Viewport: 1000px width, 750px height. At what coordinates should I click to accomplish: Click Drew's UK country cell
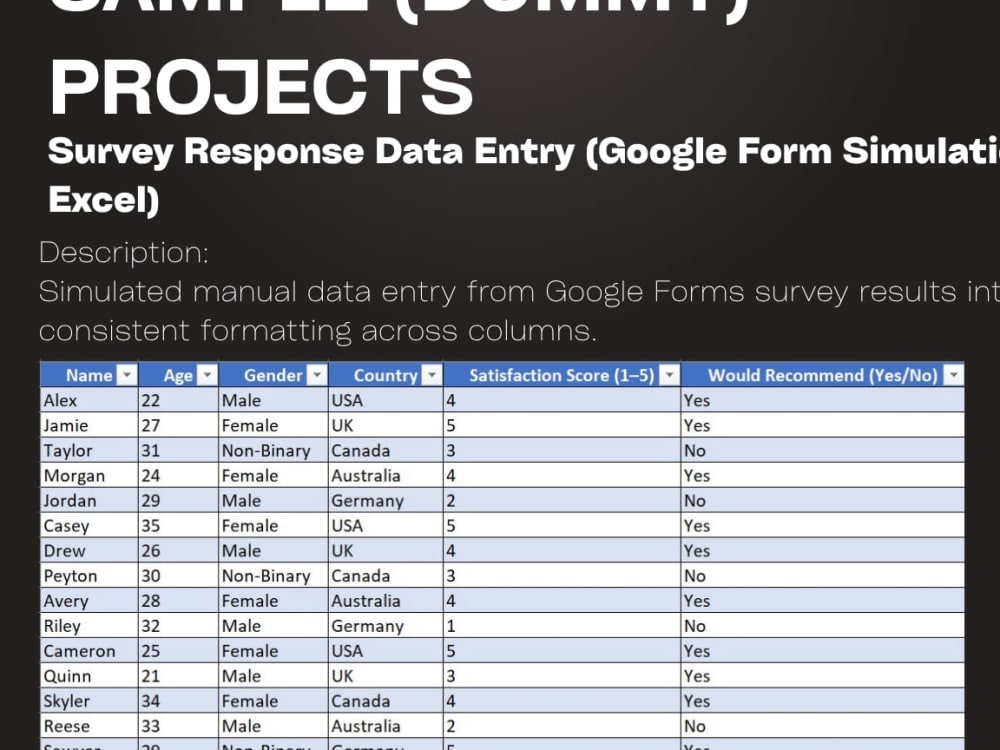coord(385,550)
